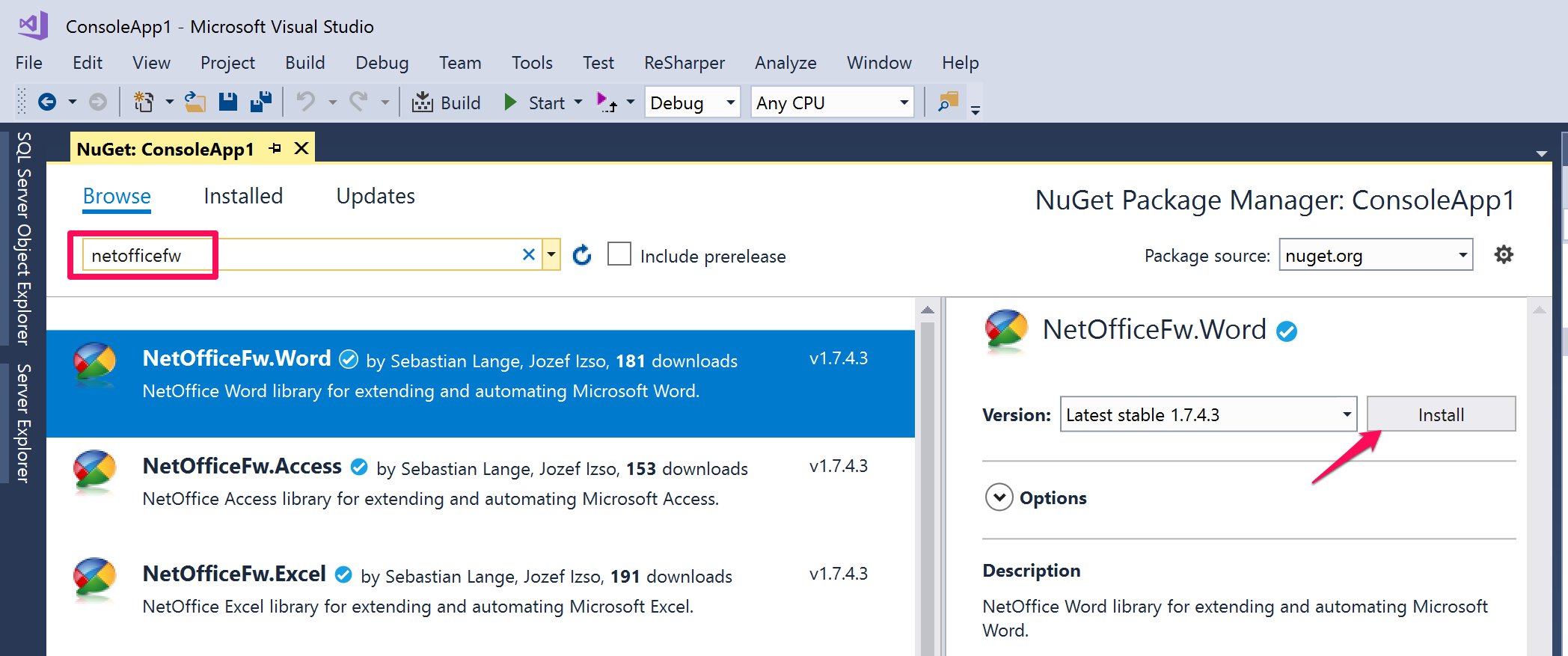Save the current file with Save icon
Viewport: 1568px width, 656px height.
pos(228,102)
